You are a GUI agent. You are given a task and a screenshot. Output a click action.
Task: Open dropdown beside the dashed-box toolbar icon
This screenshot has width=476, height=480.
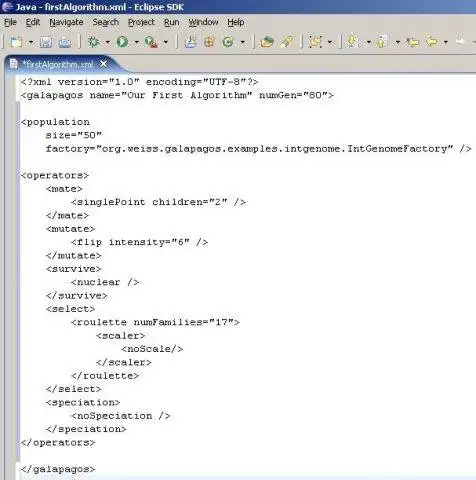[330, 42]
